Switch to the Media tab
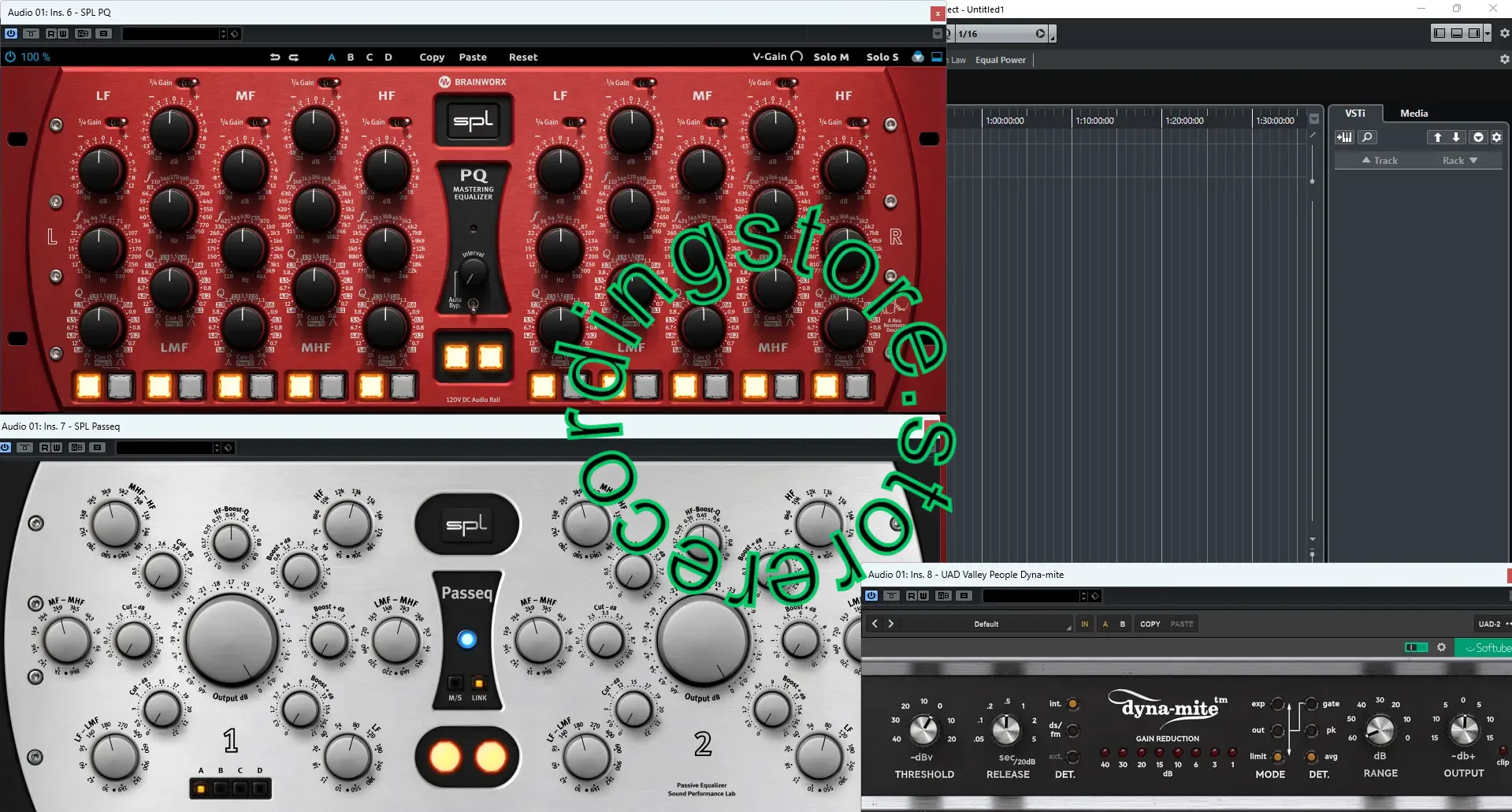This screenshot has width=1512, height=812. (1414, 114)
